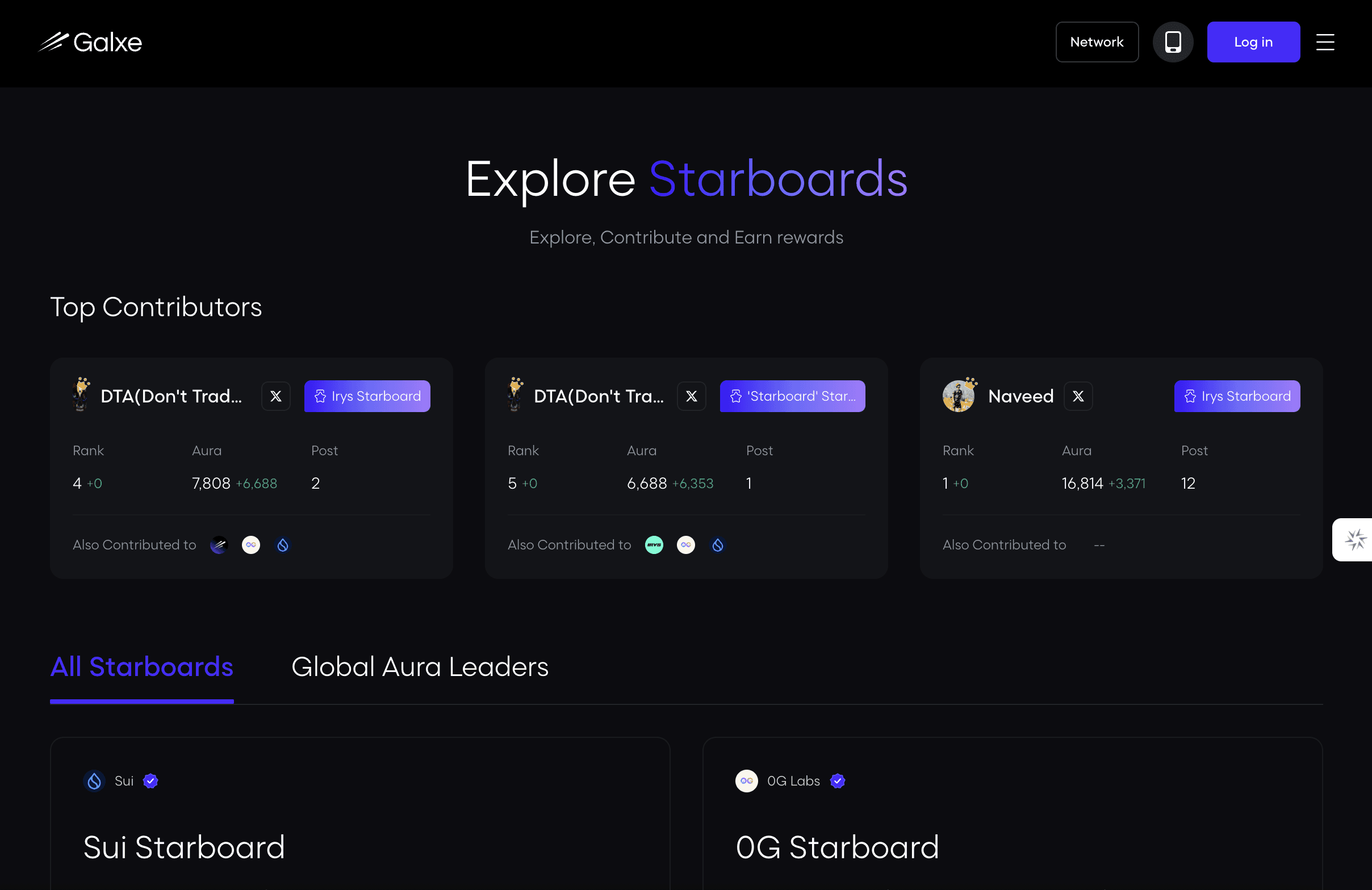
Task: Click the Irys icon in Also Contributed to row
Action: click(654, 544)
